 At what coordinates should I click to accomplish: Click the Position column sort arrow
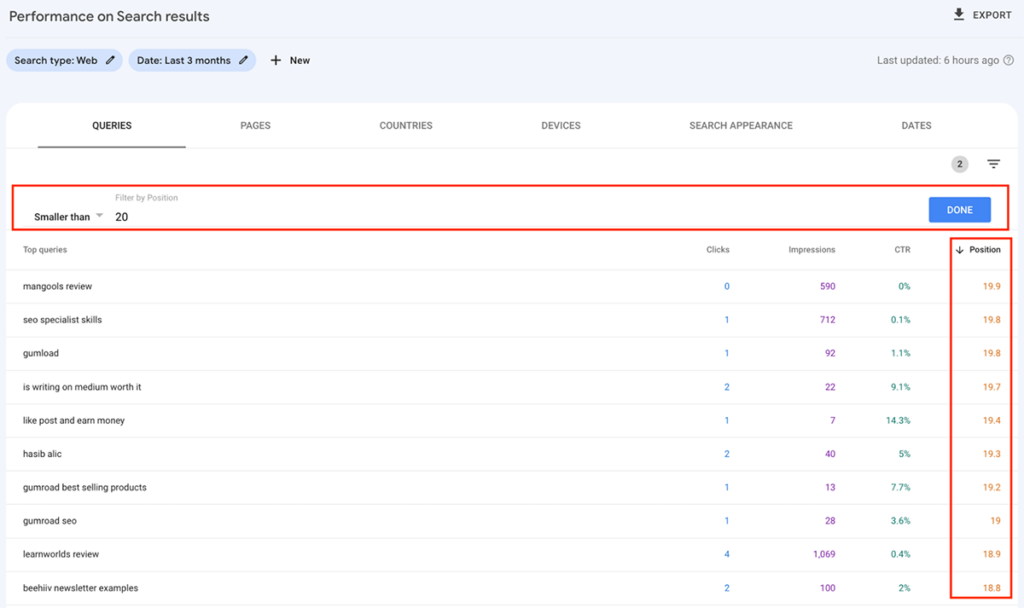962,250
